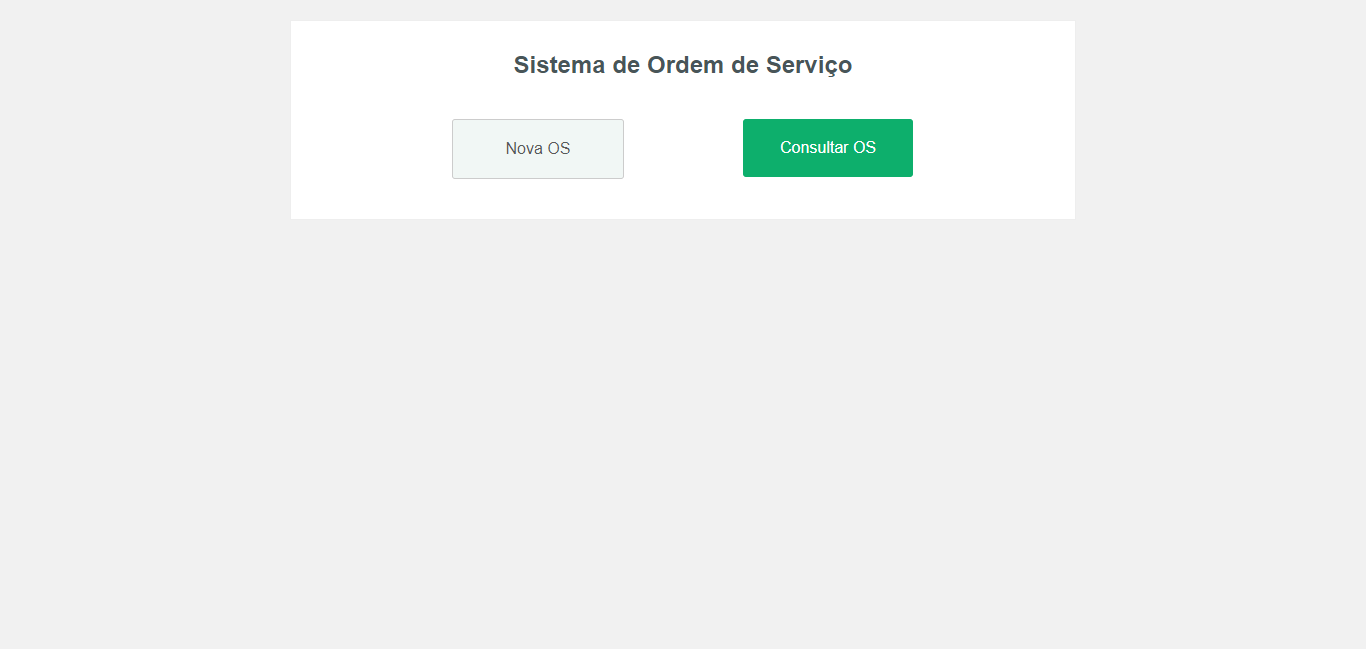Click the white card between the two buttons
This screenshot has height=649, width=1366.
pyautogui.click(x=683, y=149)
